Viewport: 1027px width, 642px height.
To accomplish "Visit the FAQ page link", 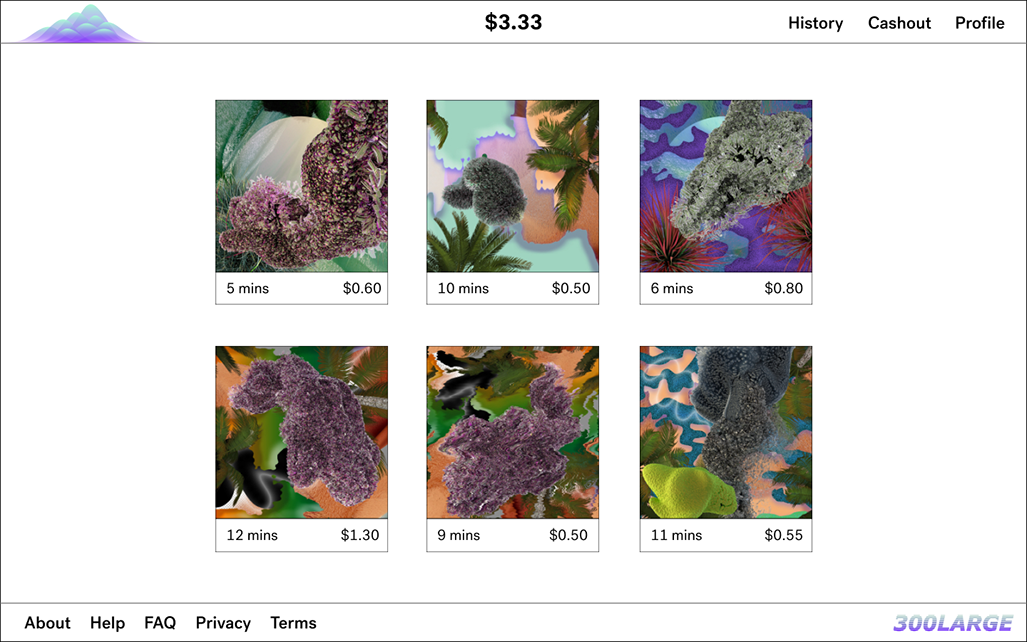I will 160,623.
